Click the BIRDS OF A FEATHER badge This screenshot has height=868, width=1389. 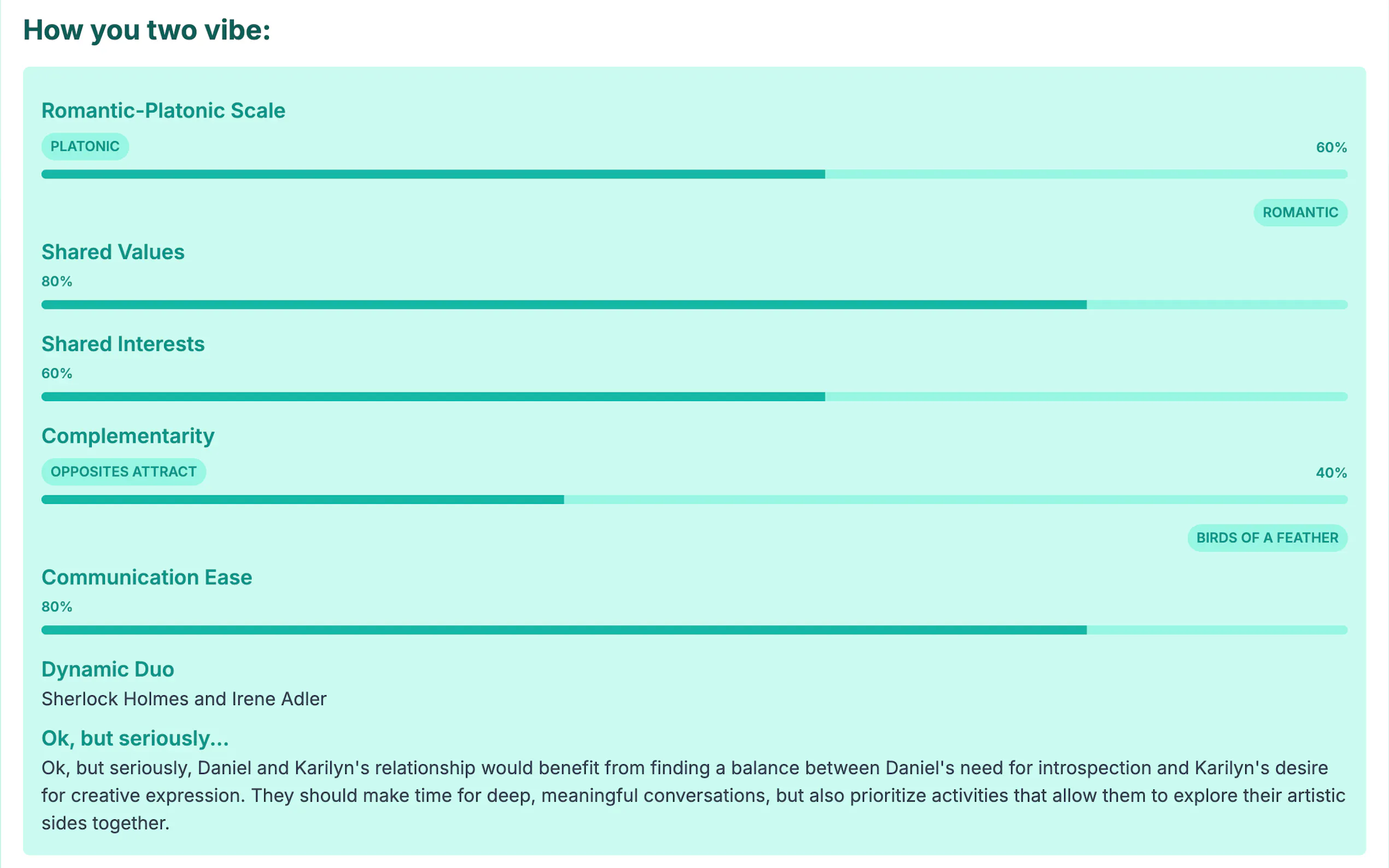[1267, 538]
